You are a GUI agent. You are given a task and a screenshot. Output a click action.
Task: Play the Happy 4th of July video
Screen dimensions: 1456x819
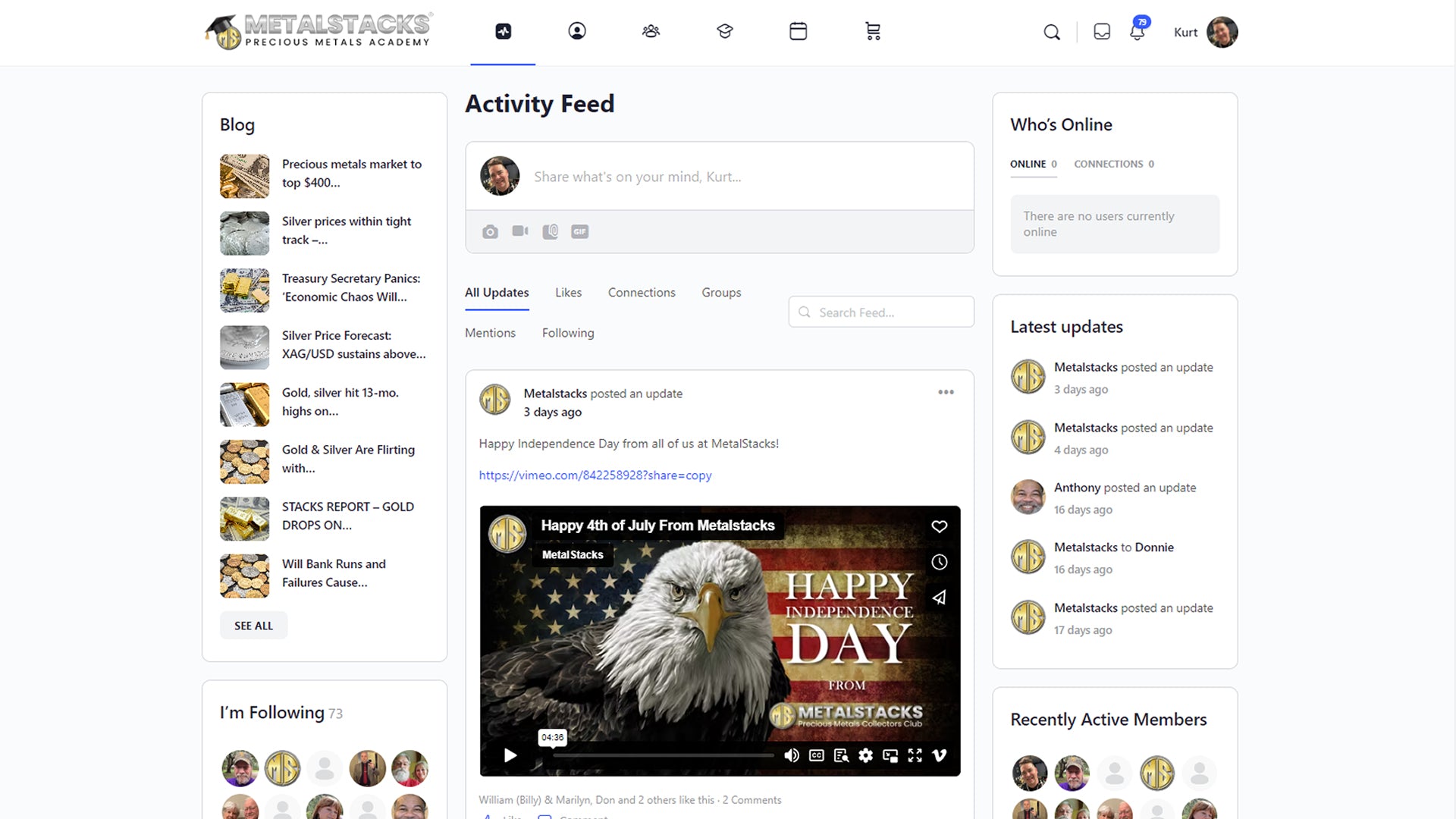[x=510, y=755]
